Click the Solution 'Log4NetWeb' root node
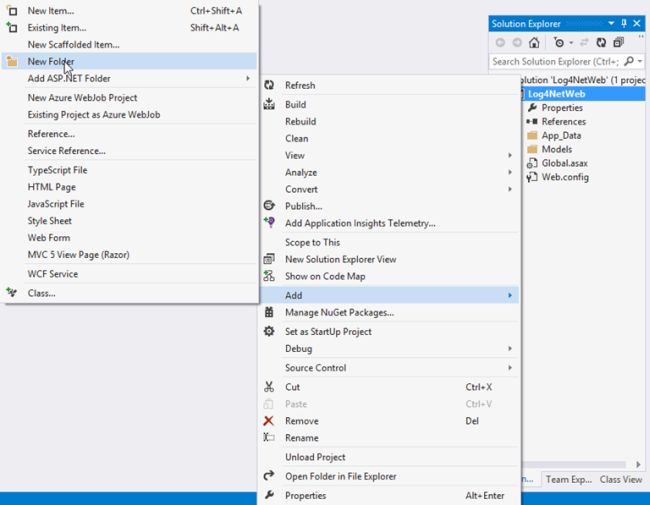The image size is (650, 505). point(583,80)
